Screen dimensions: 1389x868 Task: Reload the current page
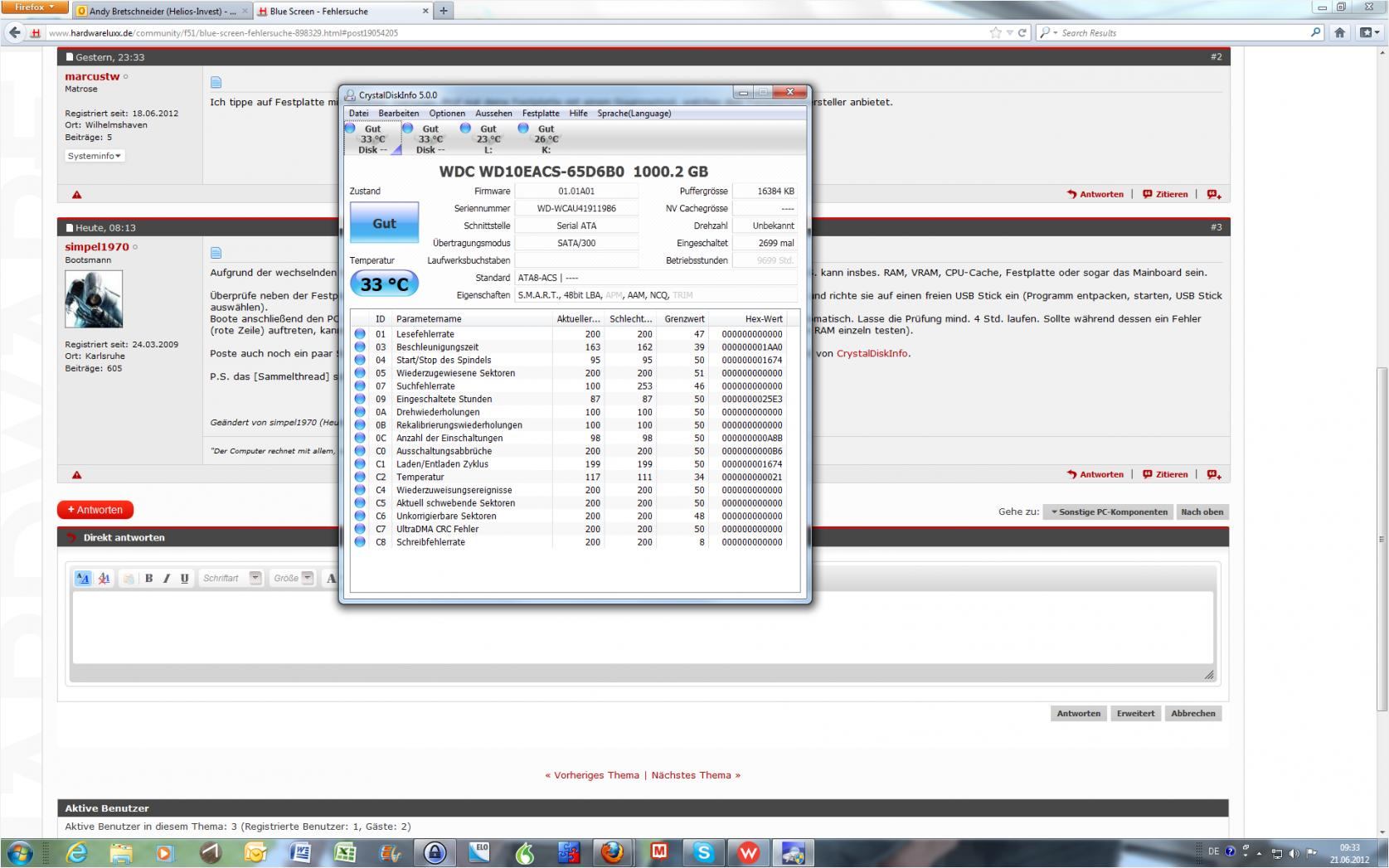[x=1022, y=32]
